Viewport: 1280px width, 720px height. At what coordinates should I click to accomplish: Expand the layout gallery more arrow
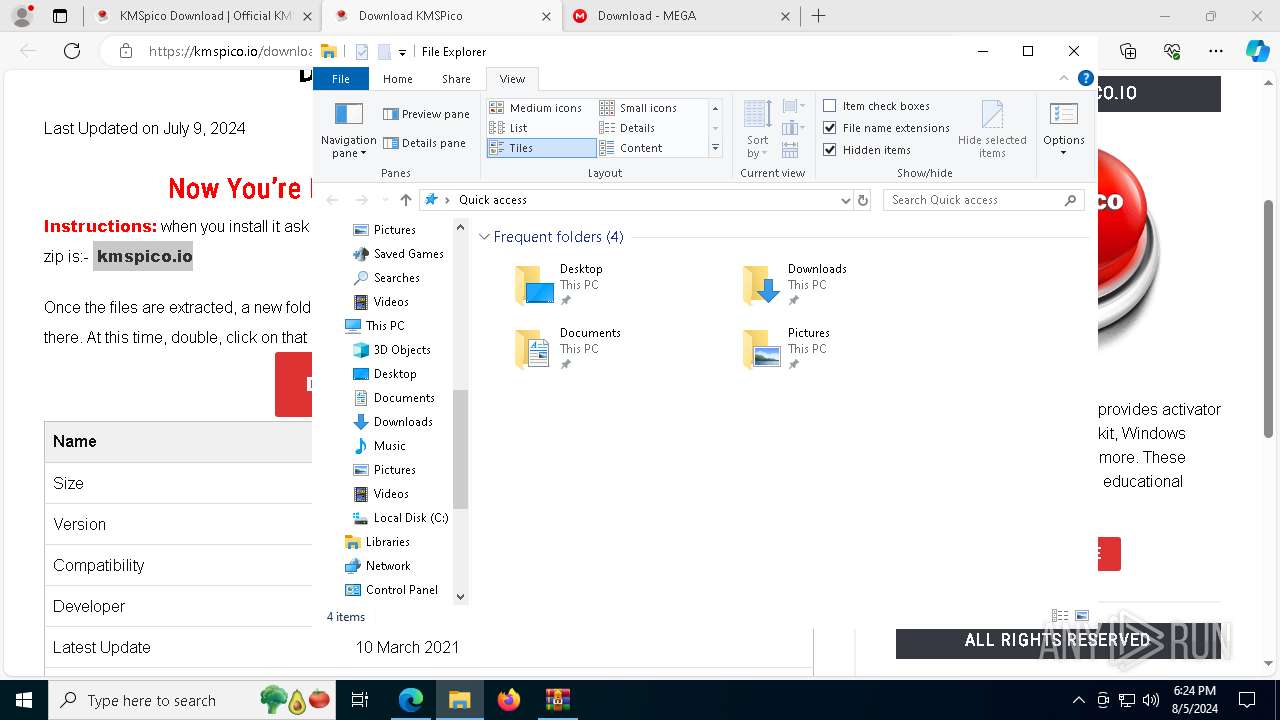tap(715, 148)
